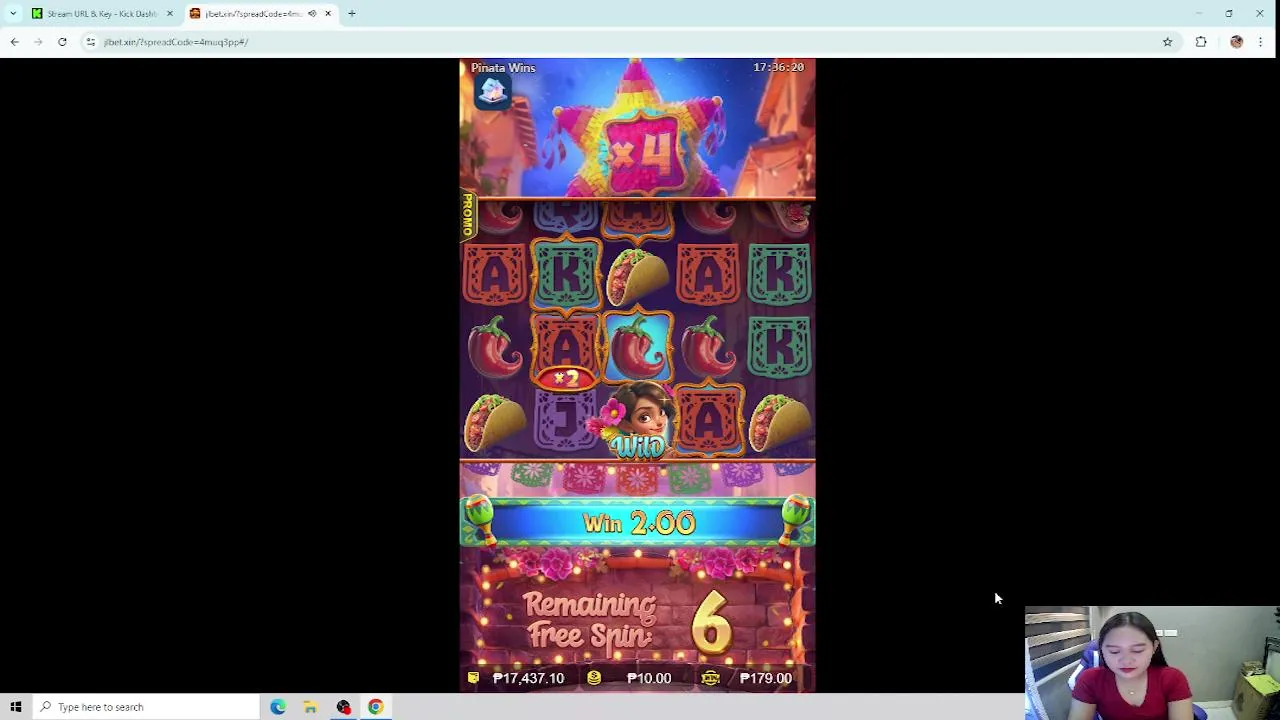1280x720 pixels.
Task: Click the ₱17,437.10 balance value
Action: coord(528,678)
